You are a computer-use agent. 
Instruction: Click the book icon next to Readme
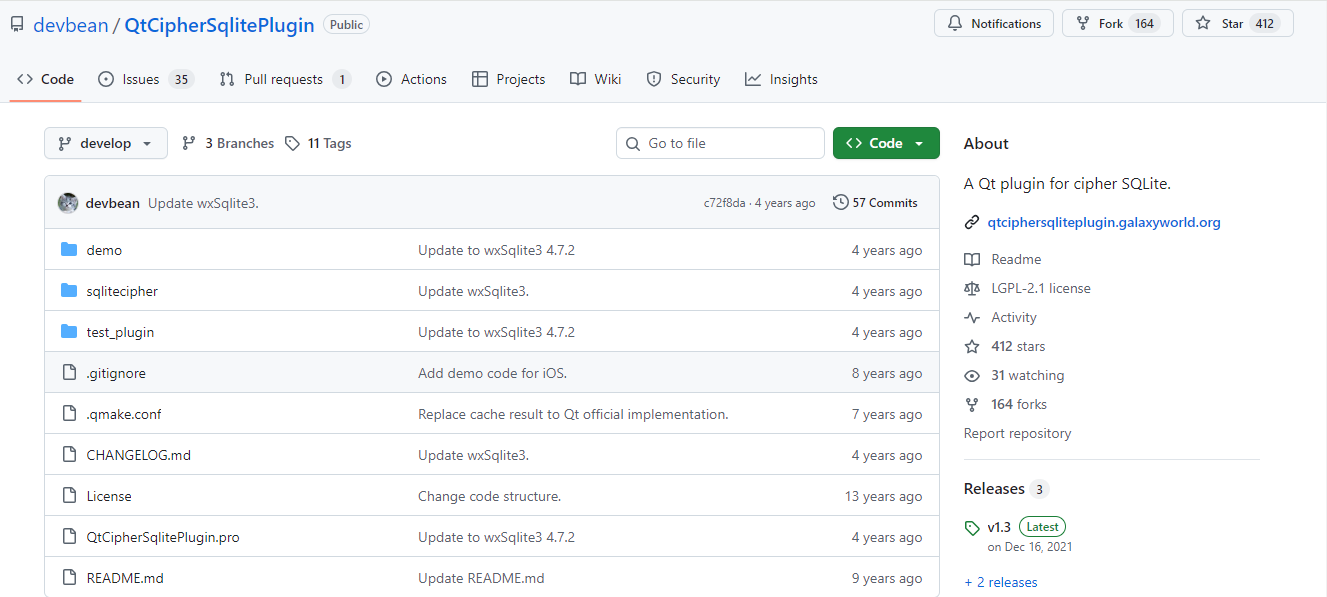tap(972, 259)
